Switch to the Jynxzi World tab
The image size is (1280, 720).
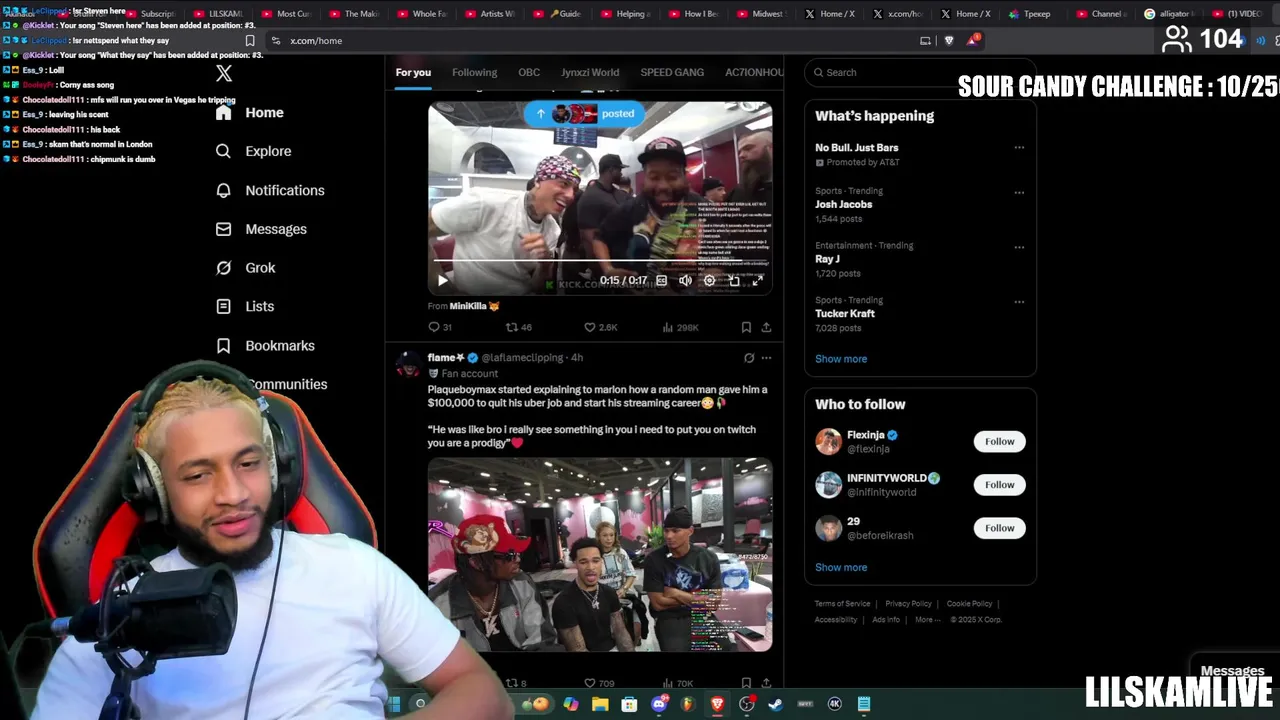[x=590, y=72]
